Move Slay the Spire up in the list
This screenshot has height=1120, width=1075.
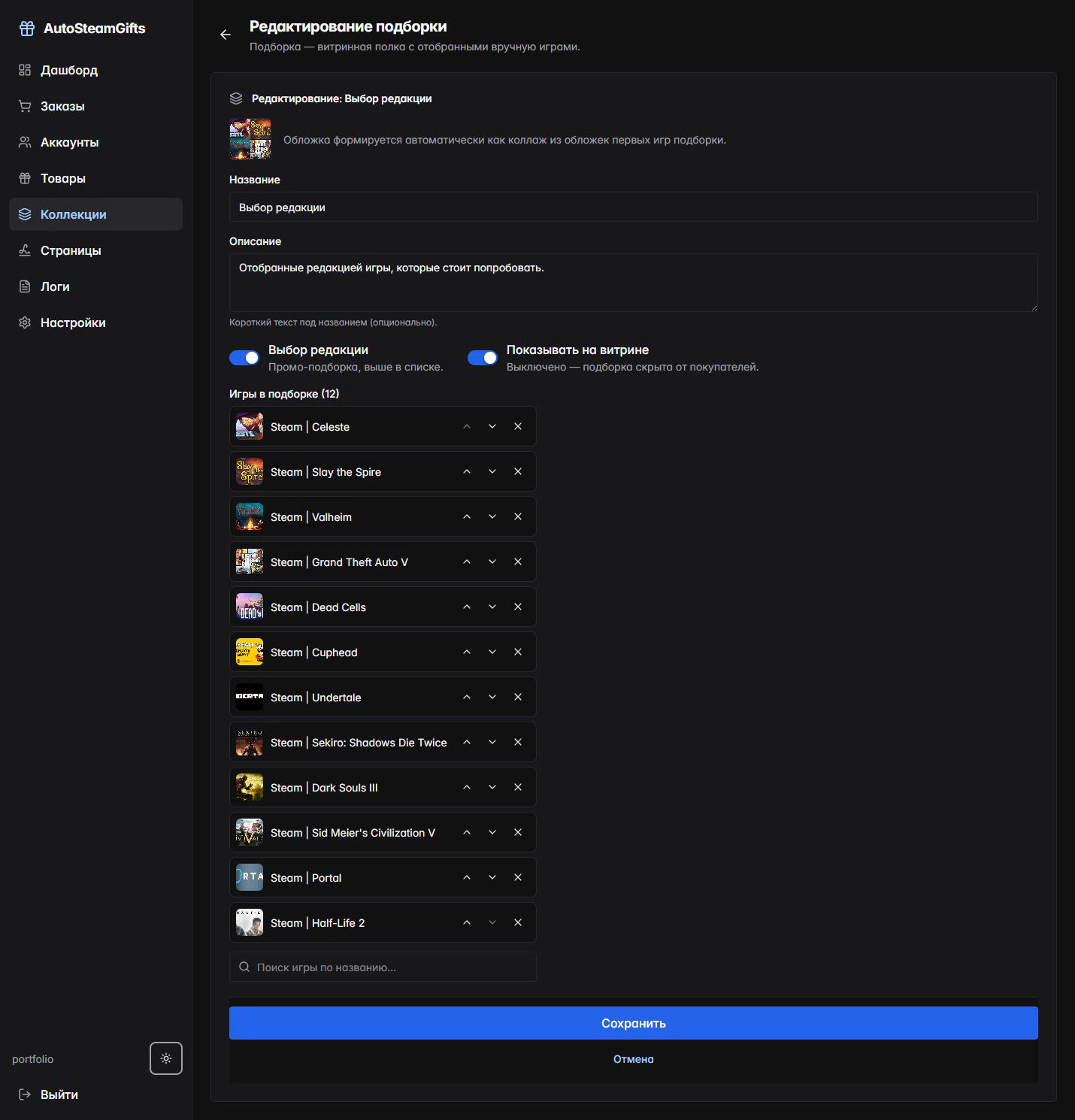[x=467, y=471]
